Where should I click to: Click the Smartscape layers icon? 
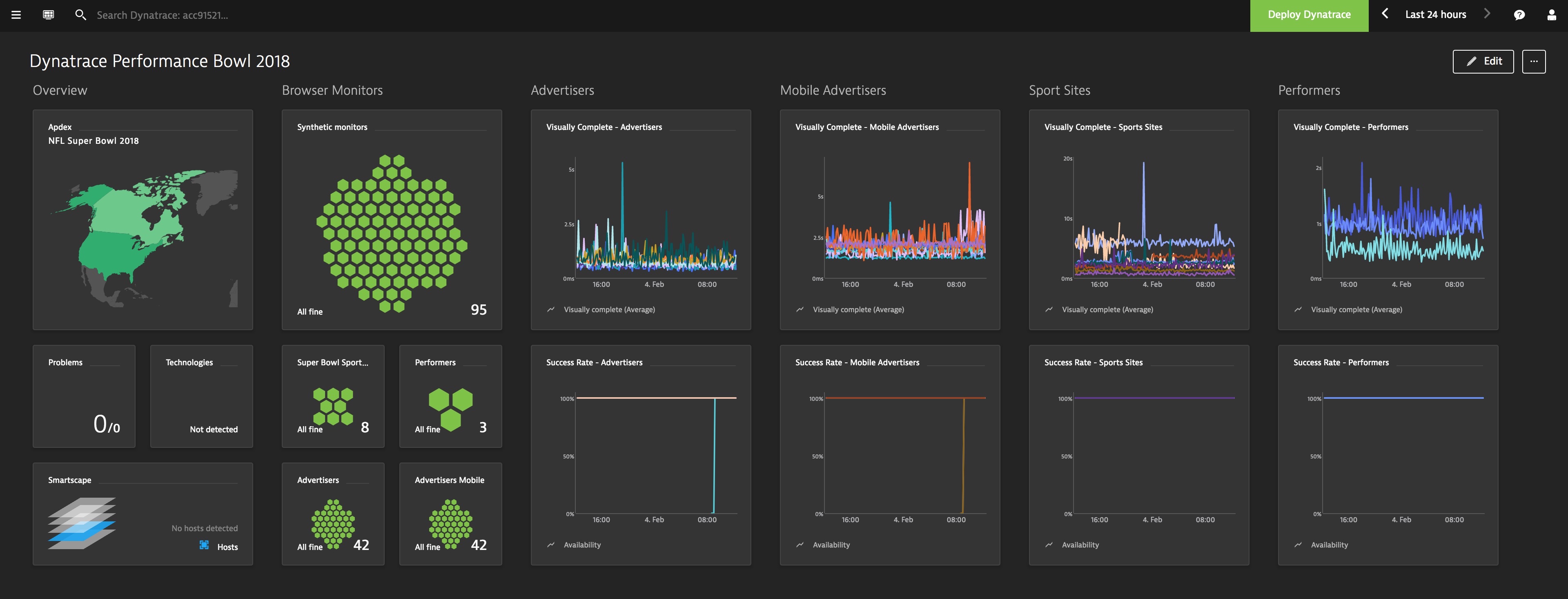(82, 523)
